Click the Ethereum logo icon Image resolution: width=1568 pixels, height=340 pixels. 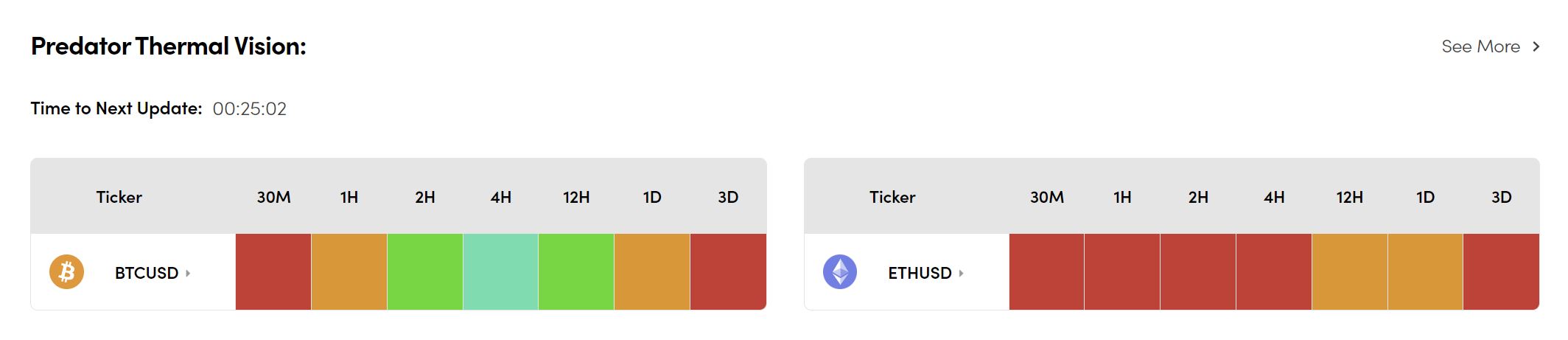(840, 272)
